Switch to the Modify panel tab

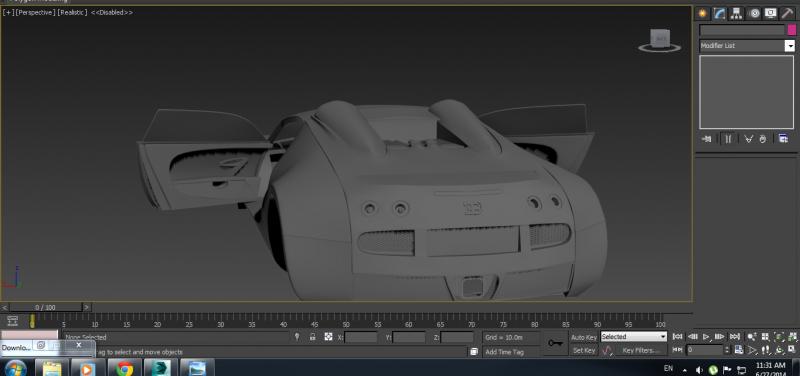coord(719,14)
